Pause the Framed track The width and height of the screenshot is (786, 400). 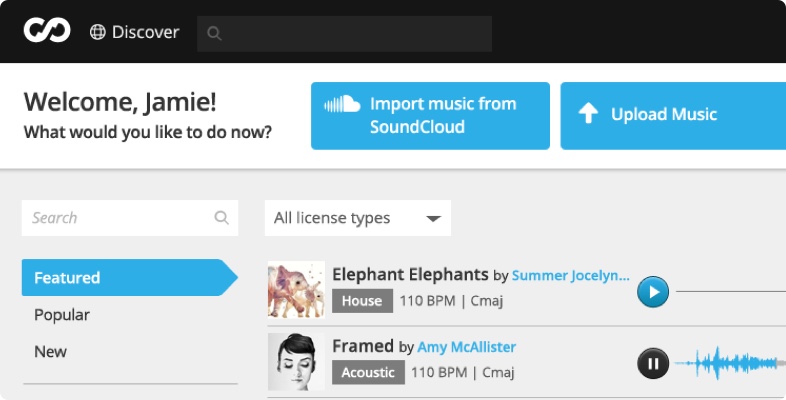point(653,363)
